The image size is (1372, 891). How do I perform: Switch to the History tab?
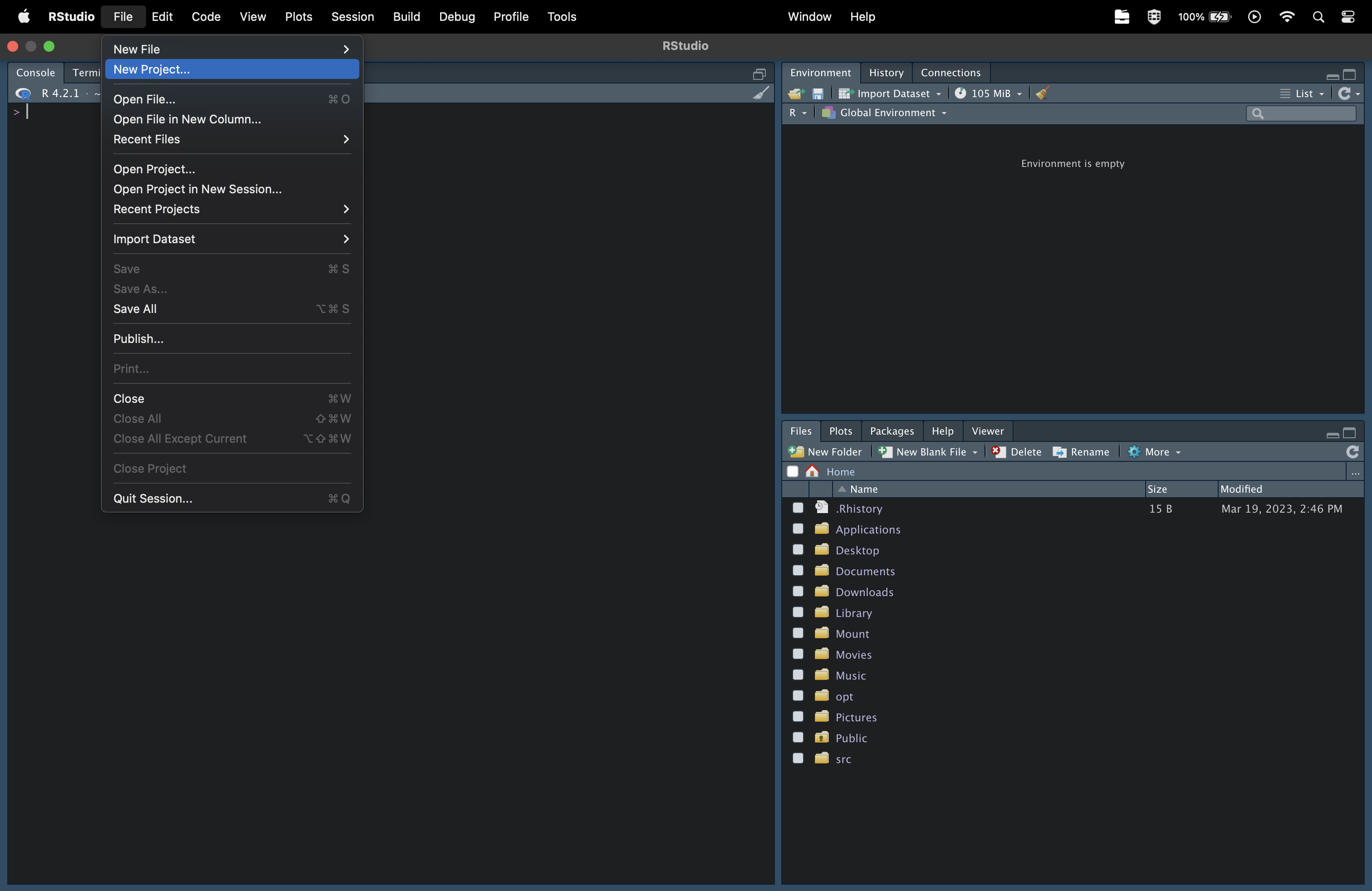886,73
